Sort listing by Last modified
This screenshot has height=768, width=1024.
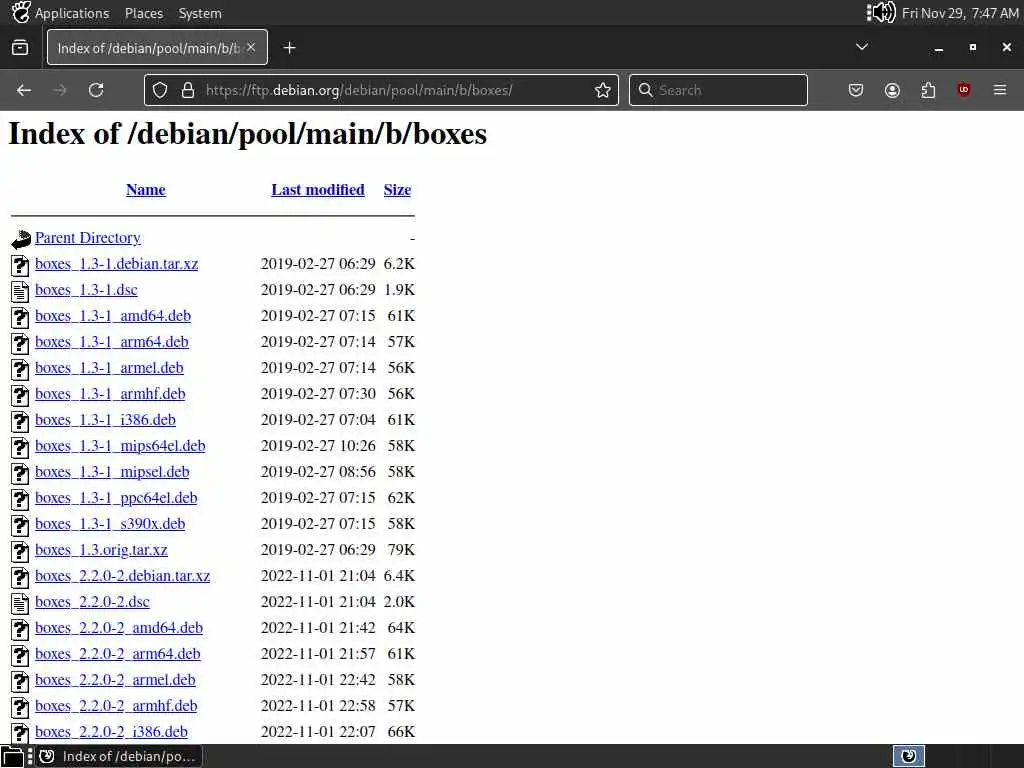318,189
